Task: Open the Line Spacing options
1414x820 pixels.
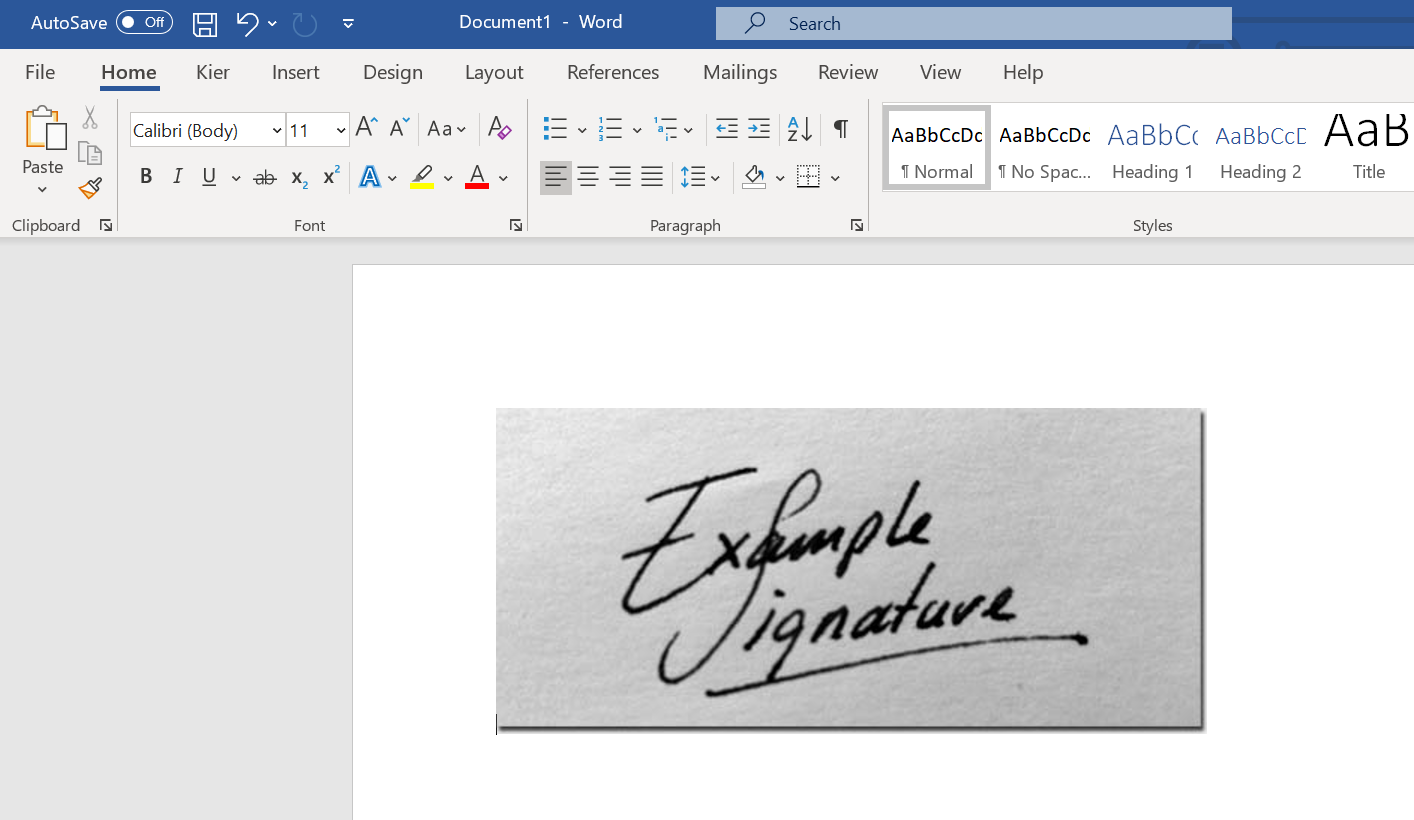Action: click(701, 177)
